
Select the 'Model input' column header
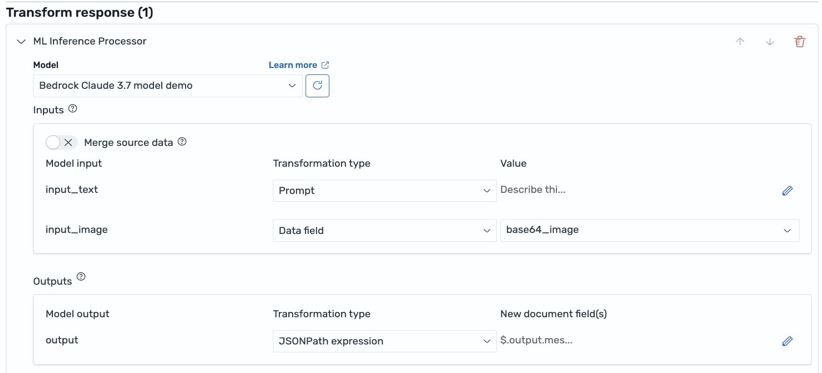tap(73, 163)
